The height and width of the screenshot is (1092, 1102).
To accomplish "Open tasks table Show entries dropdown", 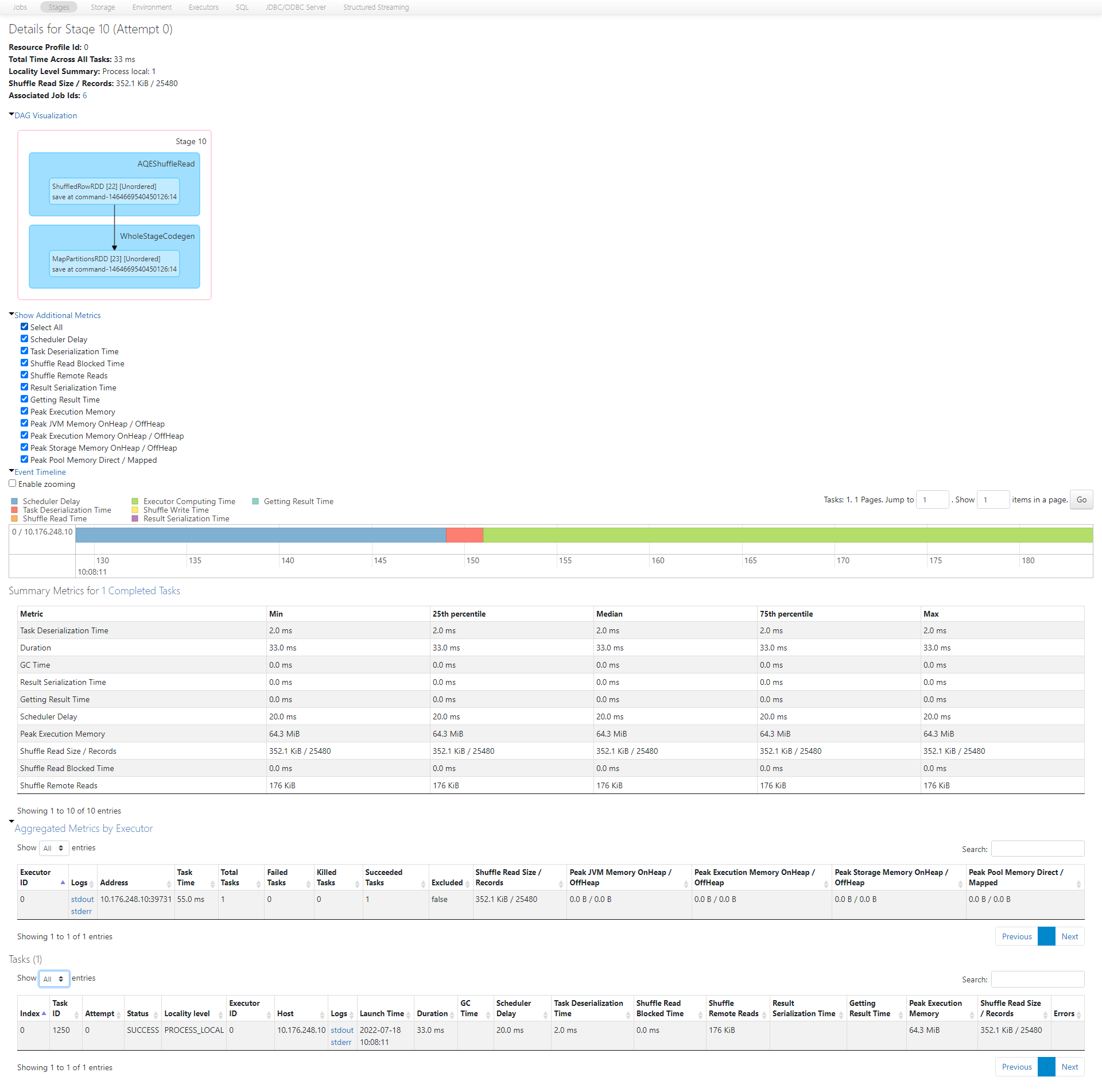I will 54,979.
